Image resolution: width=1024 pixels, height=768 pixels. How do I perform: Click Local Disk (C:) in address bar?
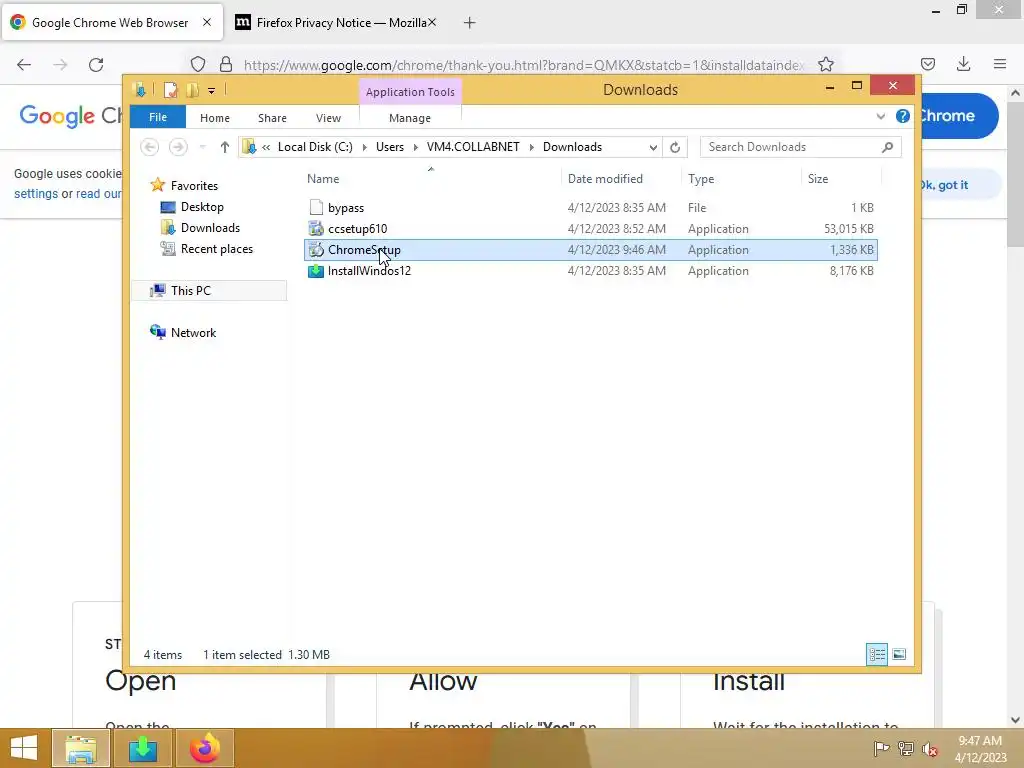(315, 147)
